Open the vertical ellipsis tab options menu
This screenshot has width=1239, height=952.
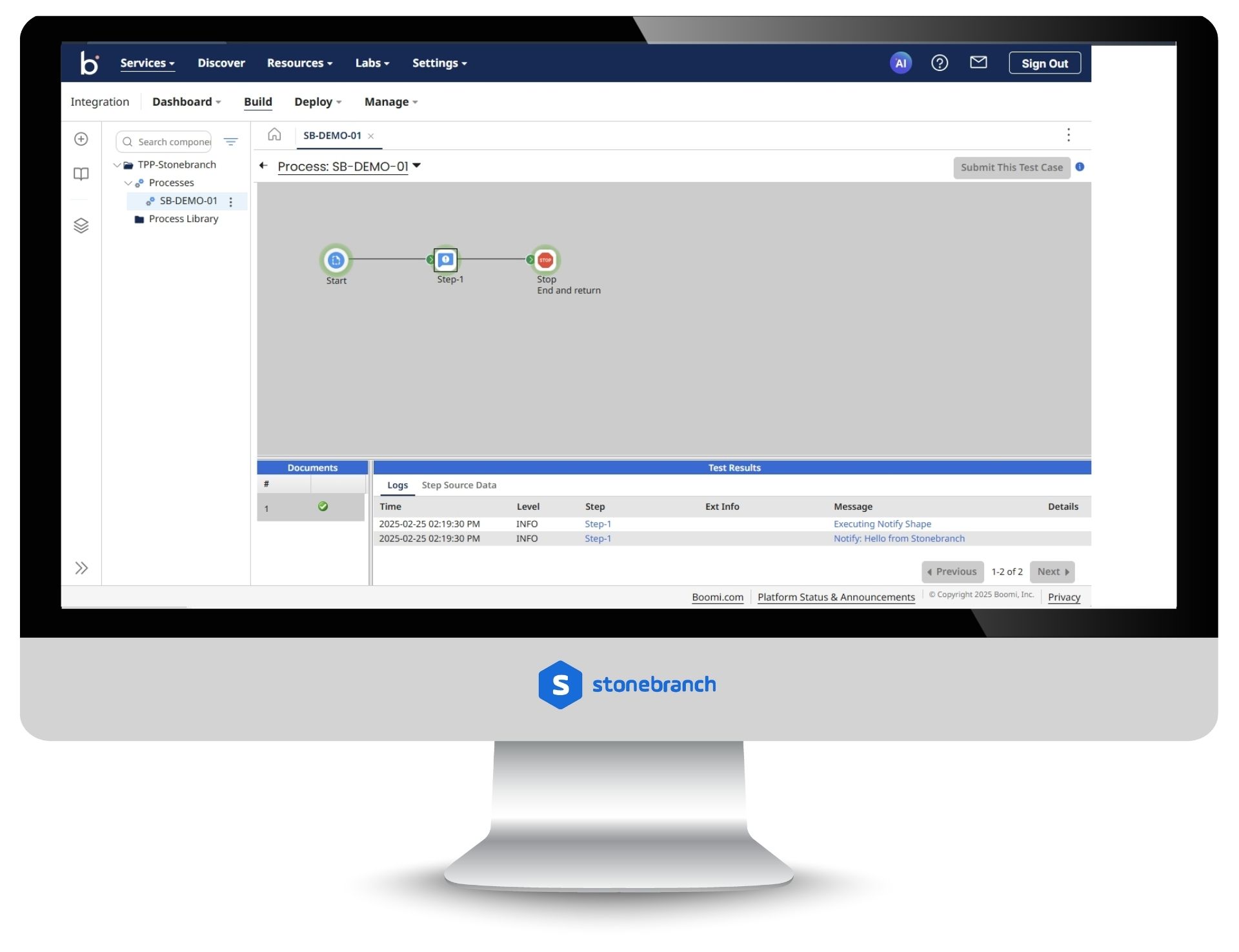(1069, 135)
